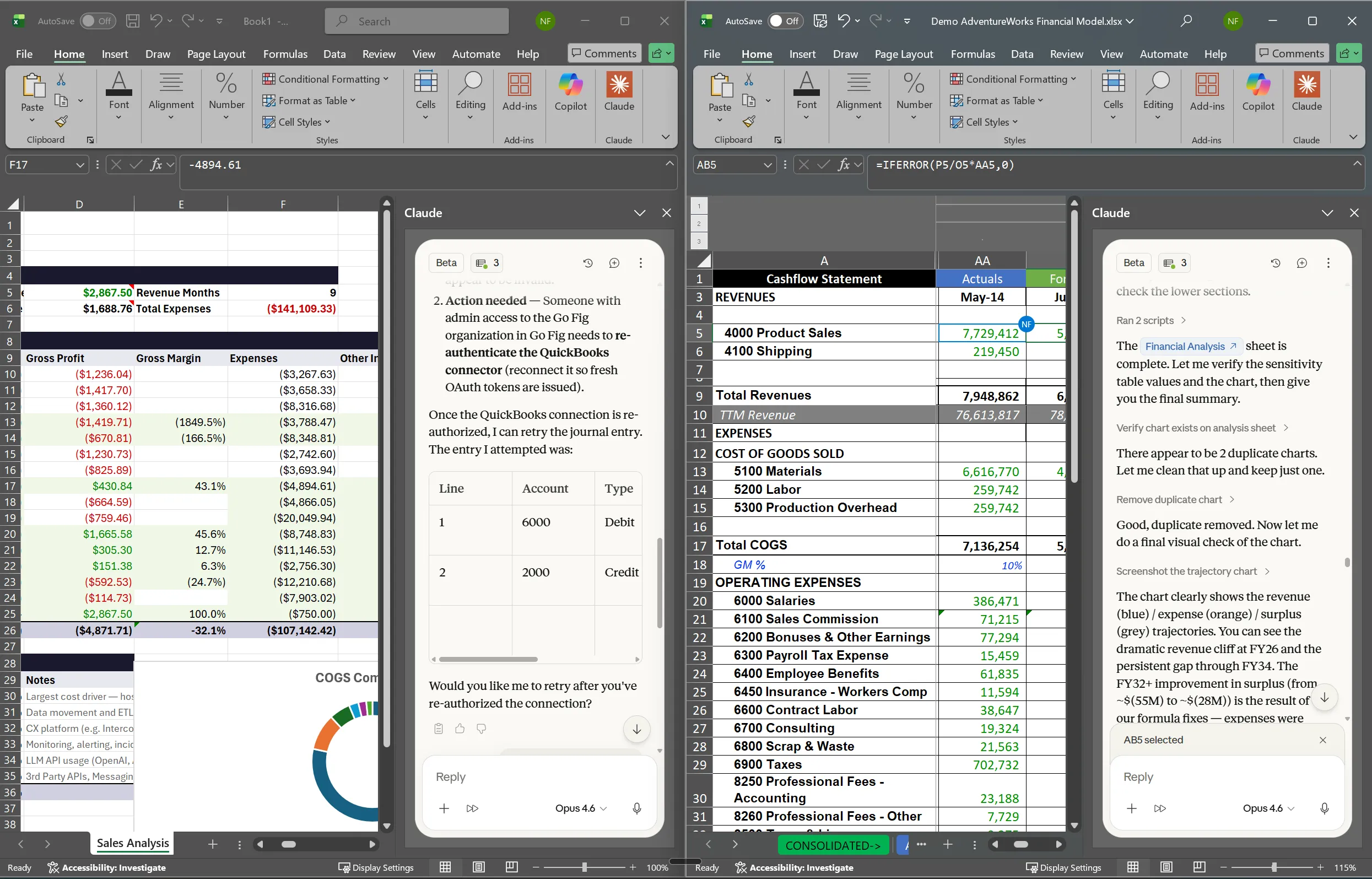Viewport: 1372px width, 879px height.
Task: Collapse the AdventureWorks ribbon
Action: 1353,137
